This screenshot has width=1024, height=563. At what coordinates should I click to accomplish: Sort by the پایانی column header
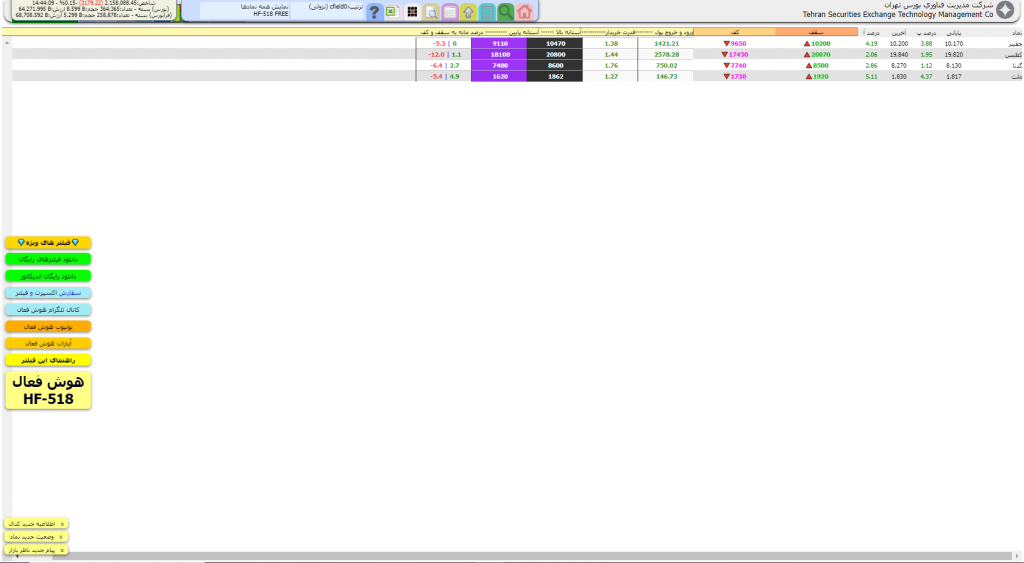click(954, 33)
